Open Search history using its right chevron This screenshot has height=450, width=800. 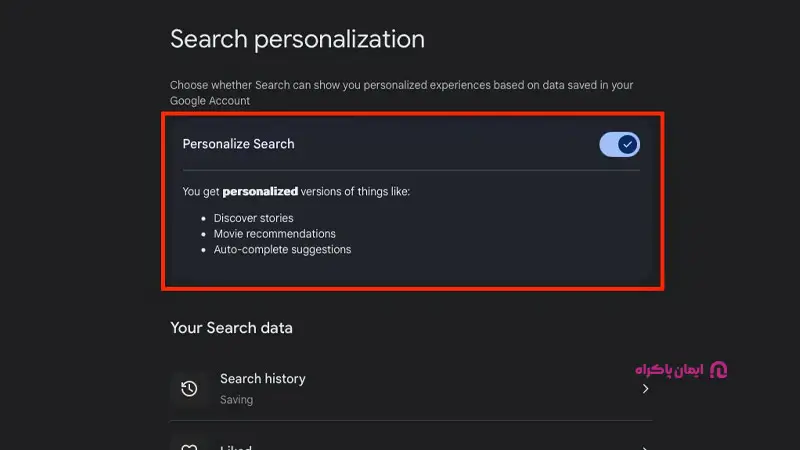645,388
